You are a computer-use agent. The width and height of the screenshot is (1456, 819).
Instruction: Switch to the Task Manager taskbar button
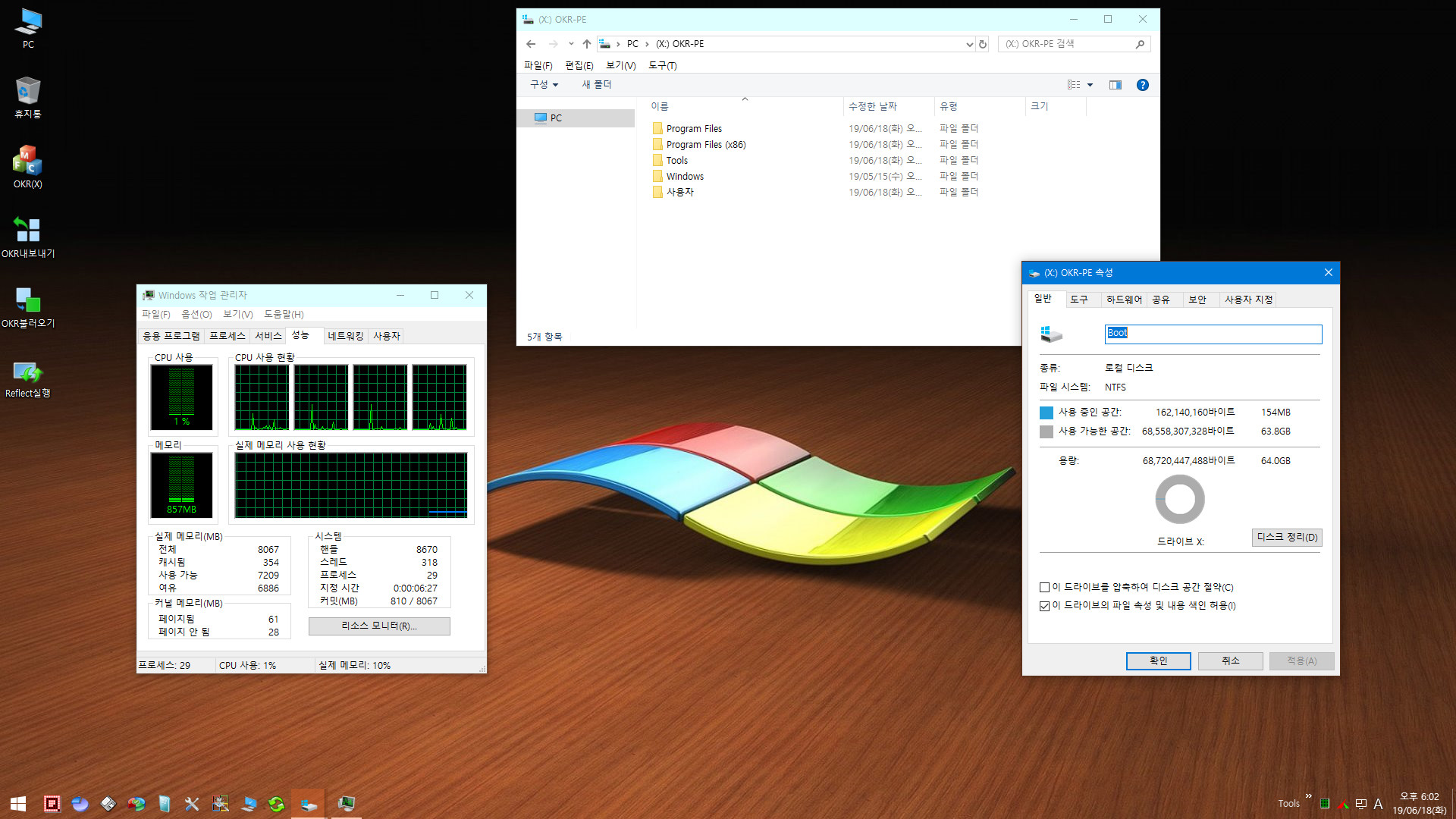click(x=346, y=804)
